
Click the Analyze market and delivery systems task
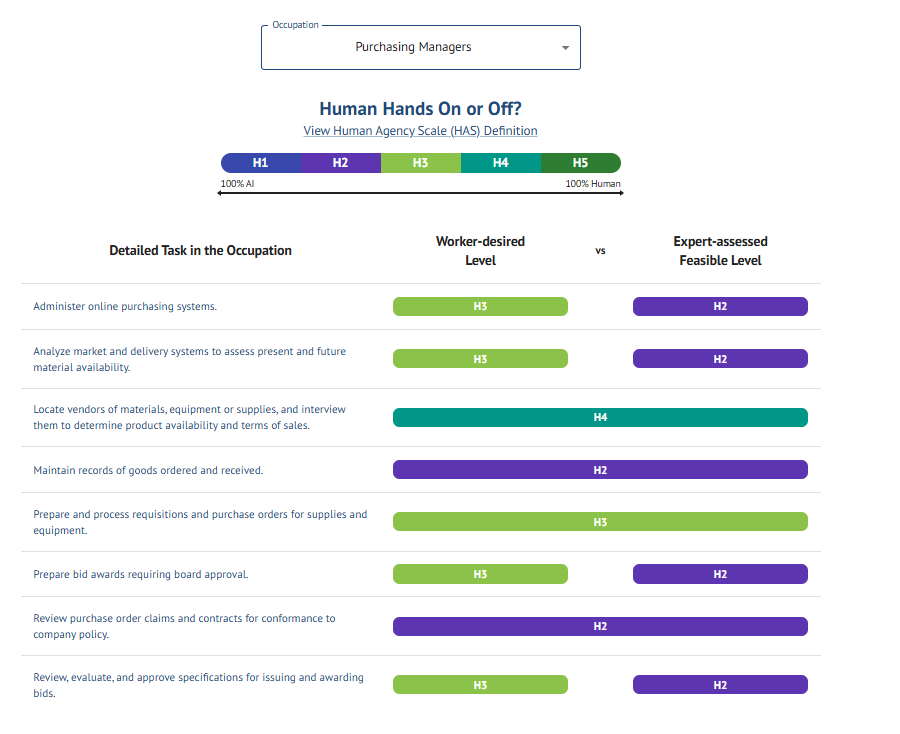click(x=190, y=359)
